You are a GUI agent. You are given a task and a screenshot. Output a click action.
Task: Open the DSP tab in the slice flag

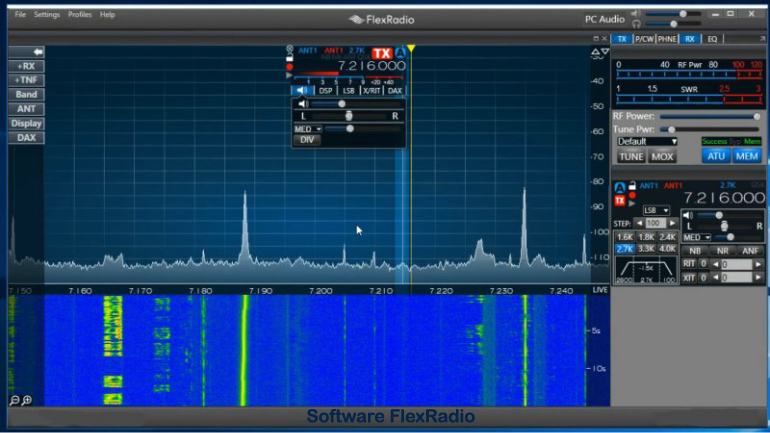click(x=326, y=90)
